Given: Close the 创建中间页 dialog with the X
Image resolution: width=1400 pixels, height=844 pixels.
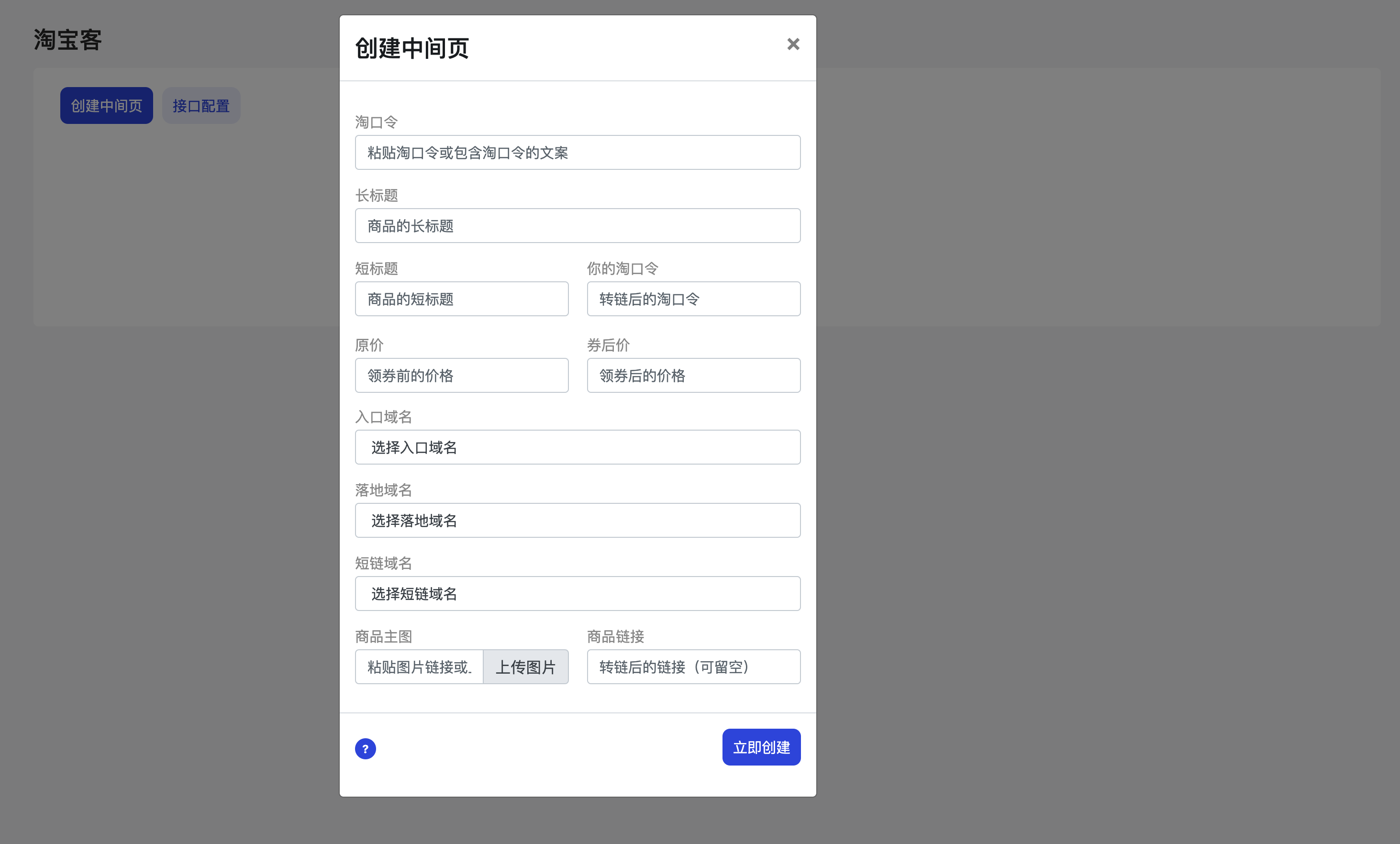Looking at the screenshot, I should coord(793,44).
